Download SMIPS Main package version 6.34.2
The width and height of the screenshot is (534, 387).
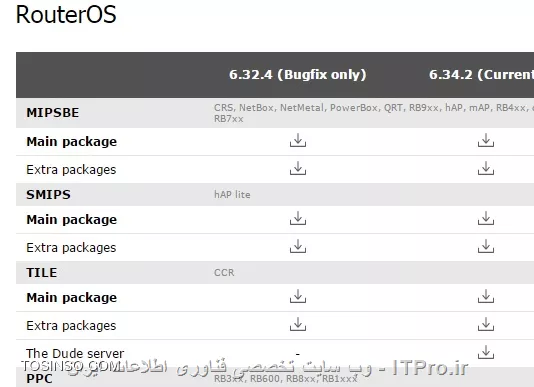[486, 218]
